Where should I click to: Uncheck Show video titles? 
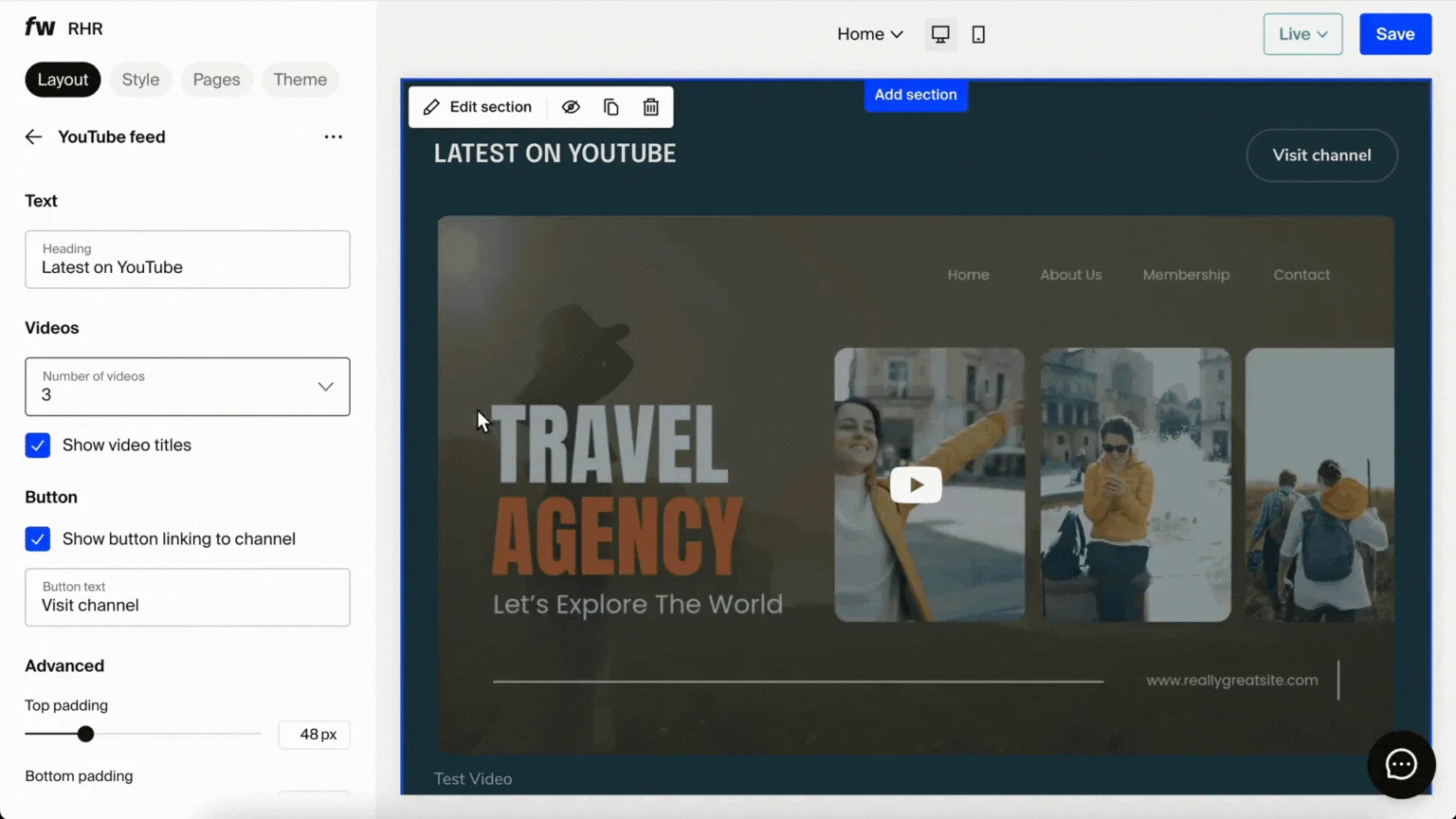(x=38, y=446)
